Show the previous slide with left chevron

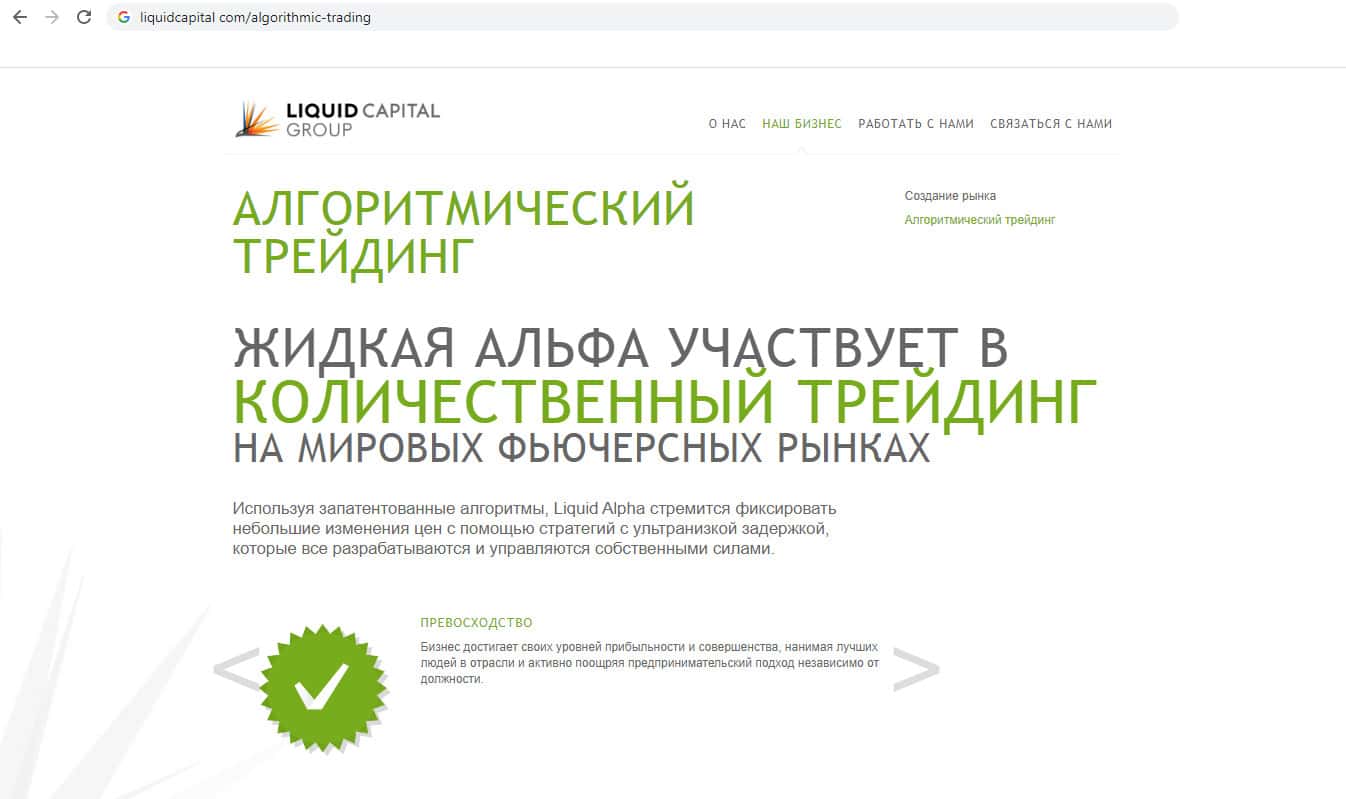pyautogui.click(x=237, y=670)
